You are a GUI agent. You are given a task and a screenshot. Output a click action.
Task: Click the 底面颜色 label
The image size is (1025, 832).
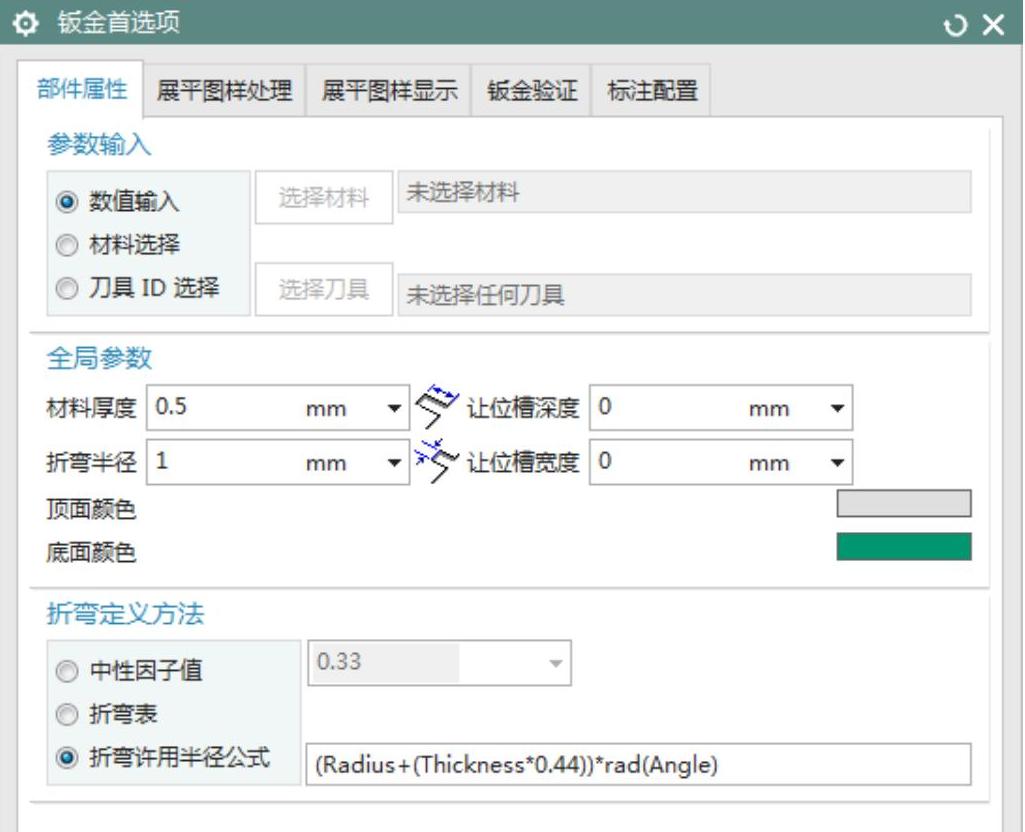point(91,553)
